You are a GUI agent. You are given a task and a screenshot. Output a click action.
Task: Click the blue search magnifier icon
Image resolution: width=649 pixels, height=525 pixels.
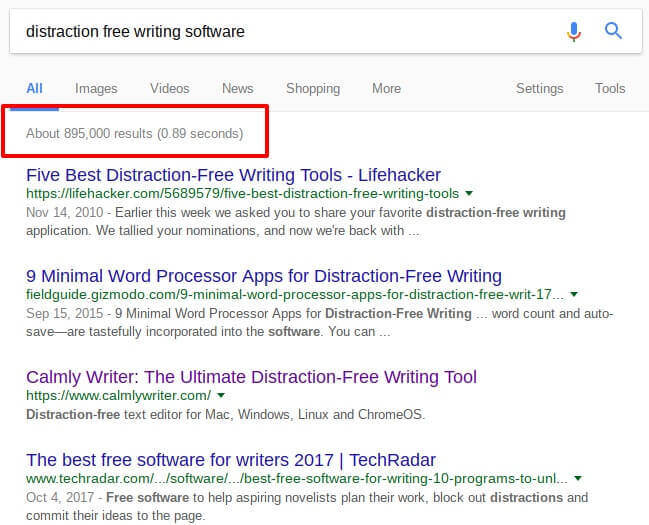click(x=613, y=31)
